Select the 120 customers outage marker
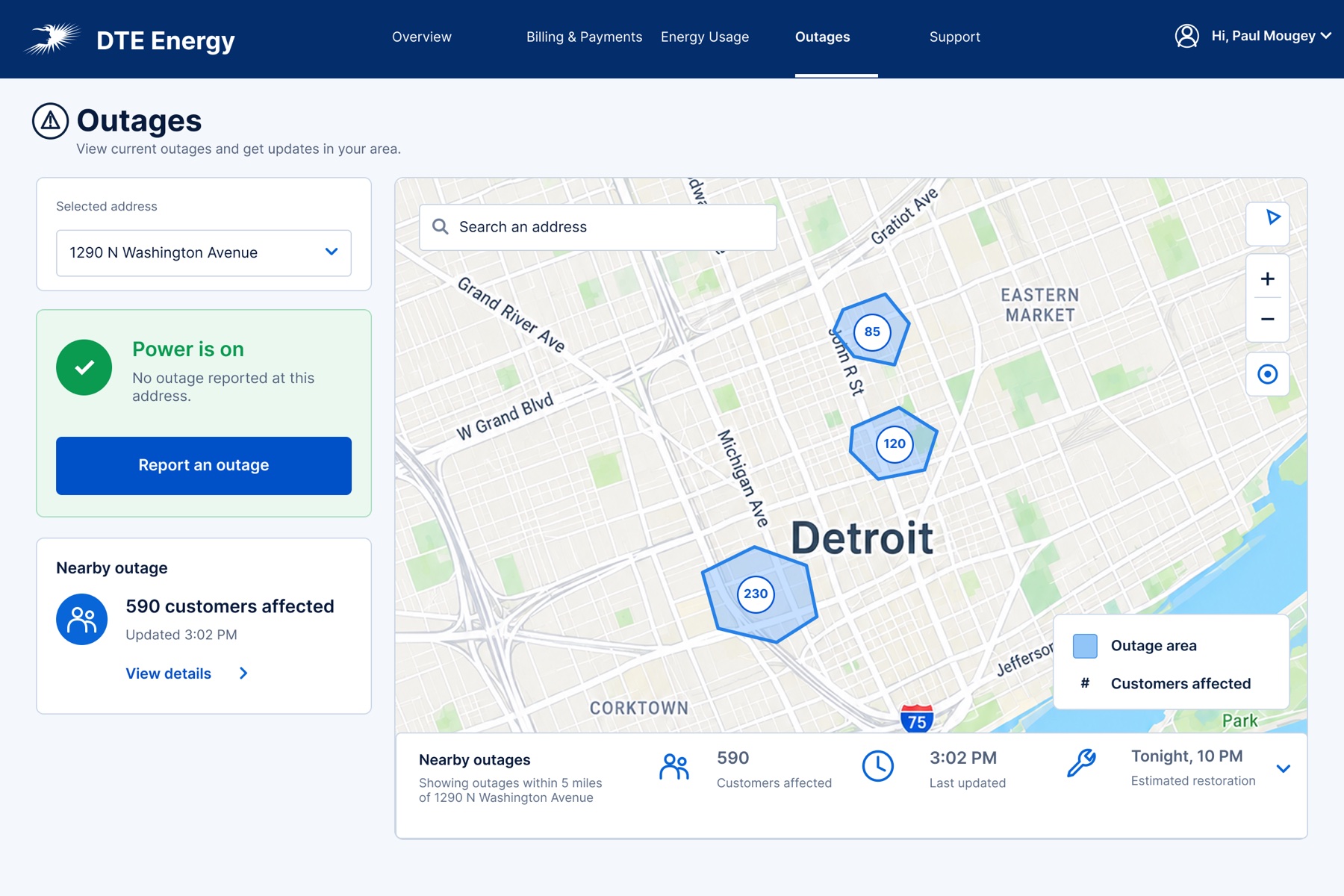The height and width of the screenshot is (896, 1344). 895,444
